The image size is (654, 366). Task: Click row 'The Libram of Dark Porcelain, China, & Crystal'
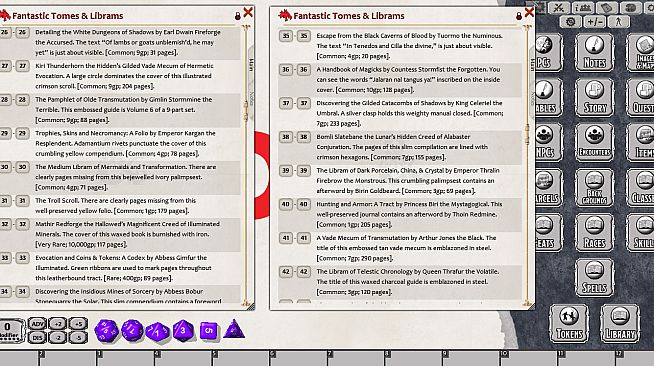400,180
